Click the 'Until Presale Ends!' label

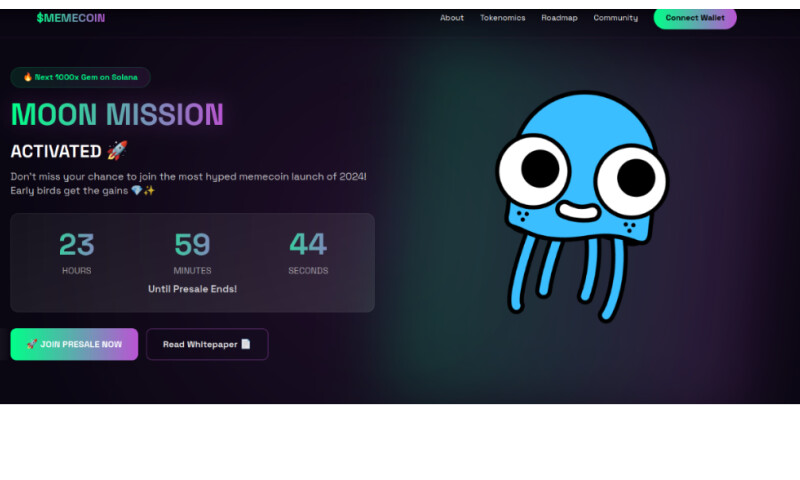pyautogui.click(x=192, y=289)
